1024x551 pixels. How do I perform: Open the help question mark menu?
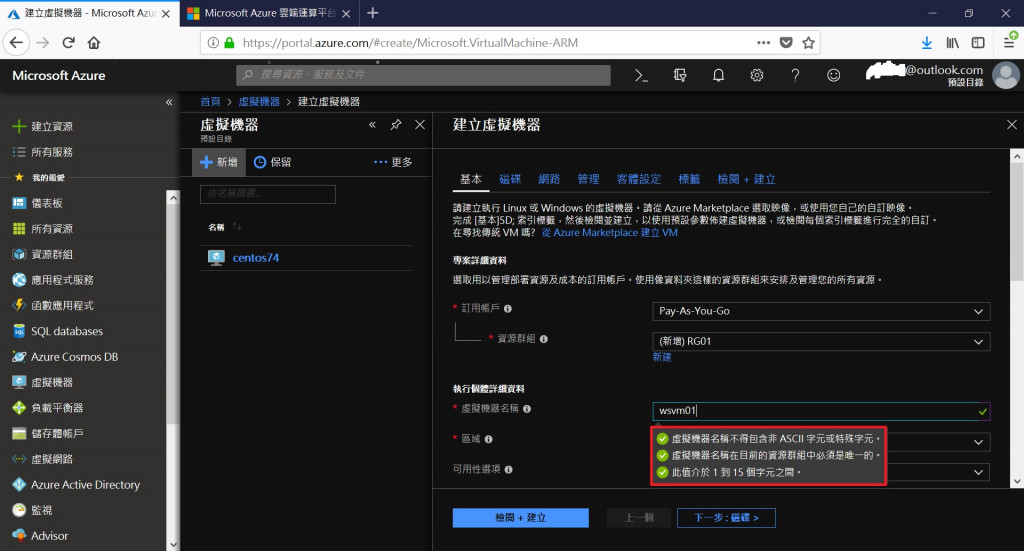795,76
